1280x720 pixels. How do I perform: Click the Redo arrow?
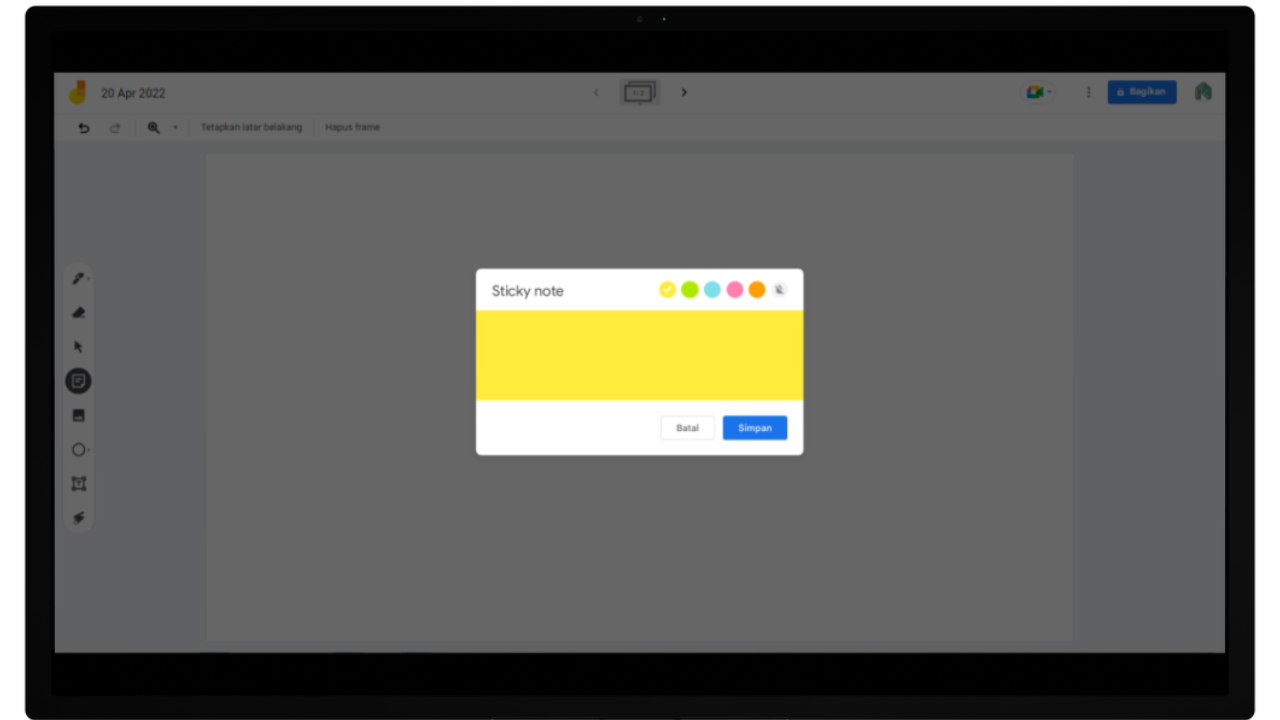click(115, 128)
